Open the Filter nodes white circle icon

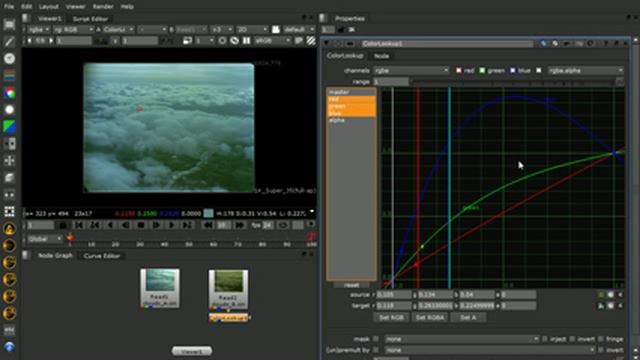click(x=9, y=110)
